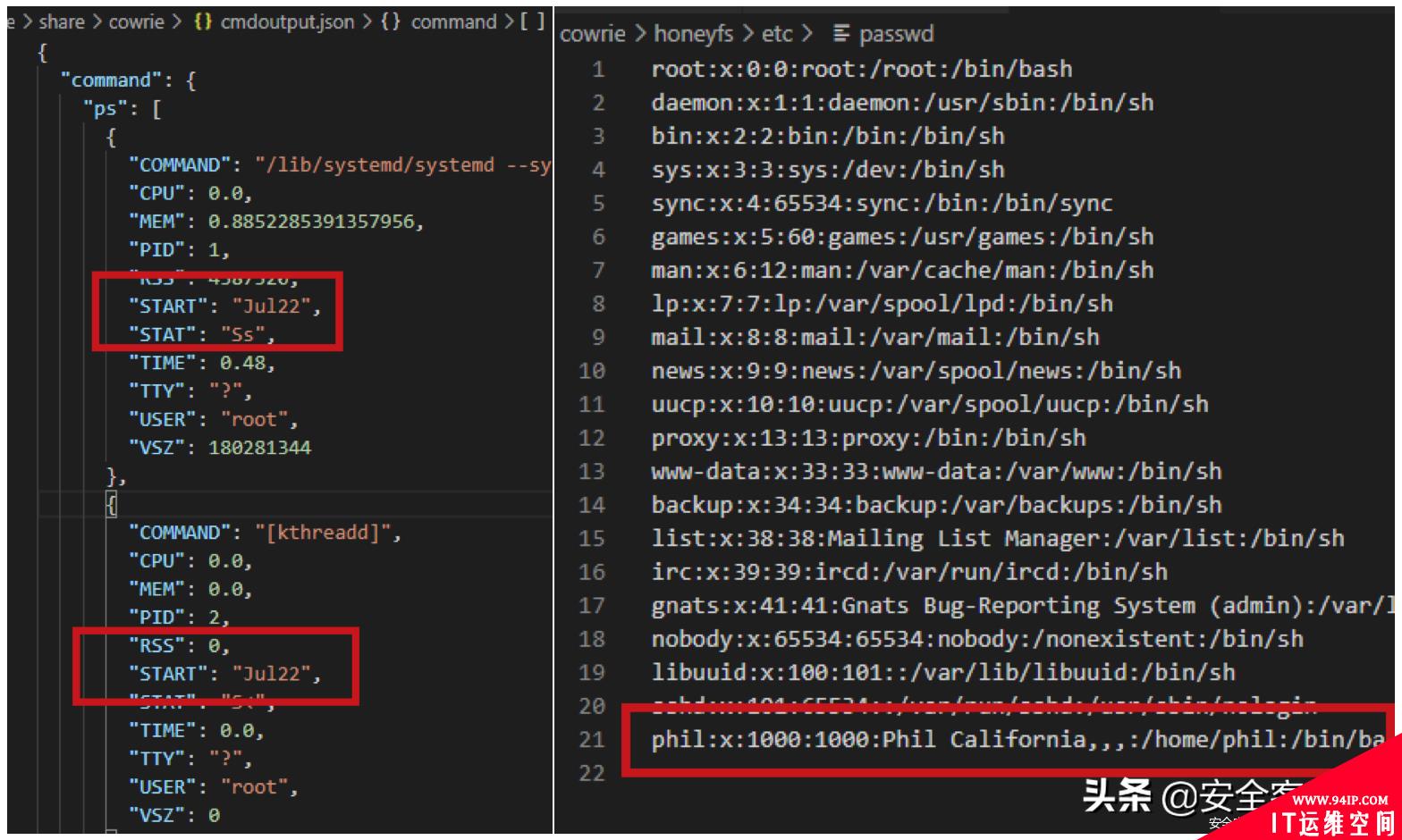Viewport: 1402px width, 840px height.
Task: Click the "PID": 1 line
Action: pyautogui.click(x=179, y=249)
